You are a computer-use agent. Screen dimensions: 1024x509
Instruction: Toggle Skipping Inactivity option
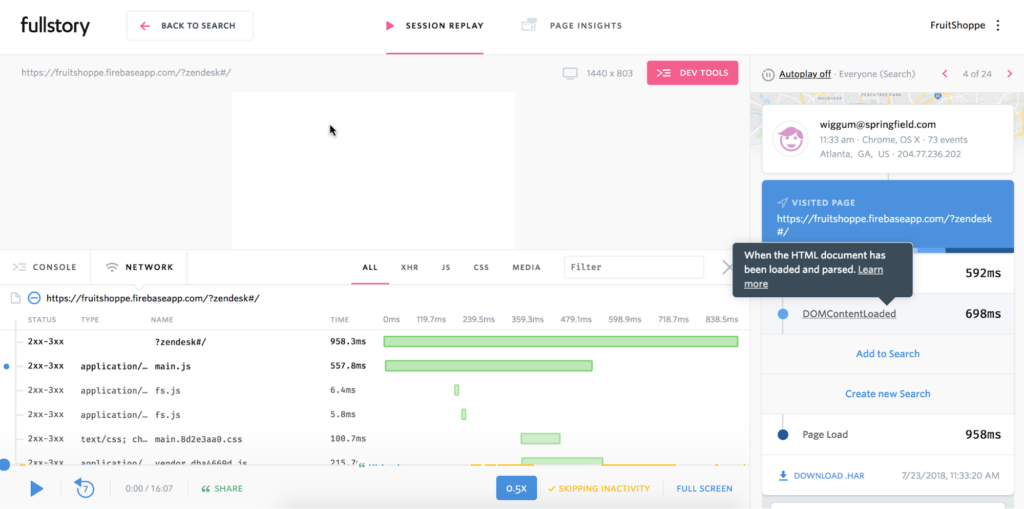[x=599, y=488]
